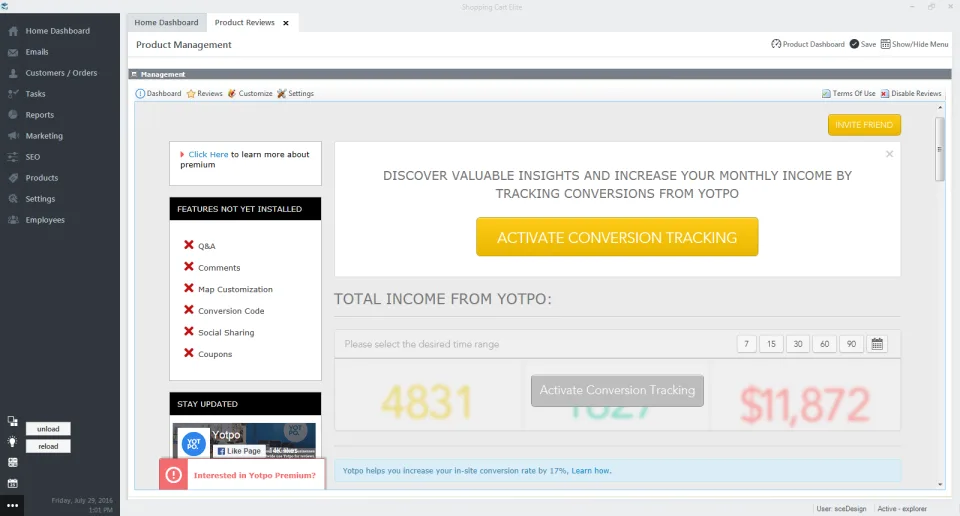Open the Dashboard view in Management toolbar

pos(158,94)
